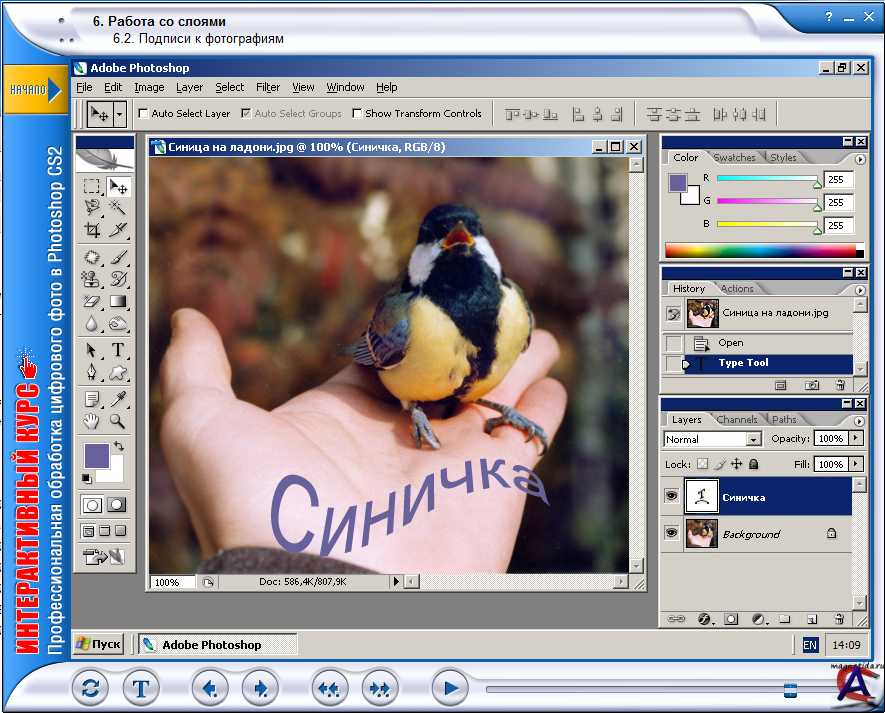885x713 pixels.
Task: Expand the Opacity slider arrow
Action: 855,439
